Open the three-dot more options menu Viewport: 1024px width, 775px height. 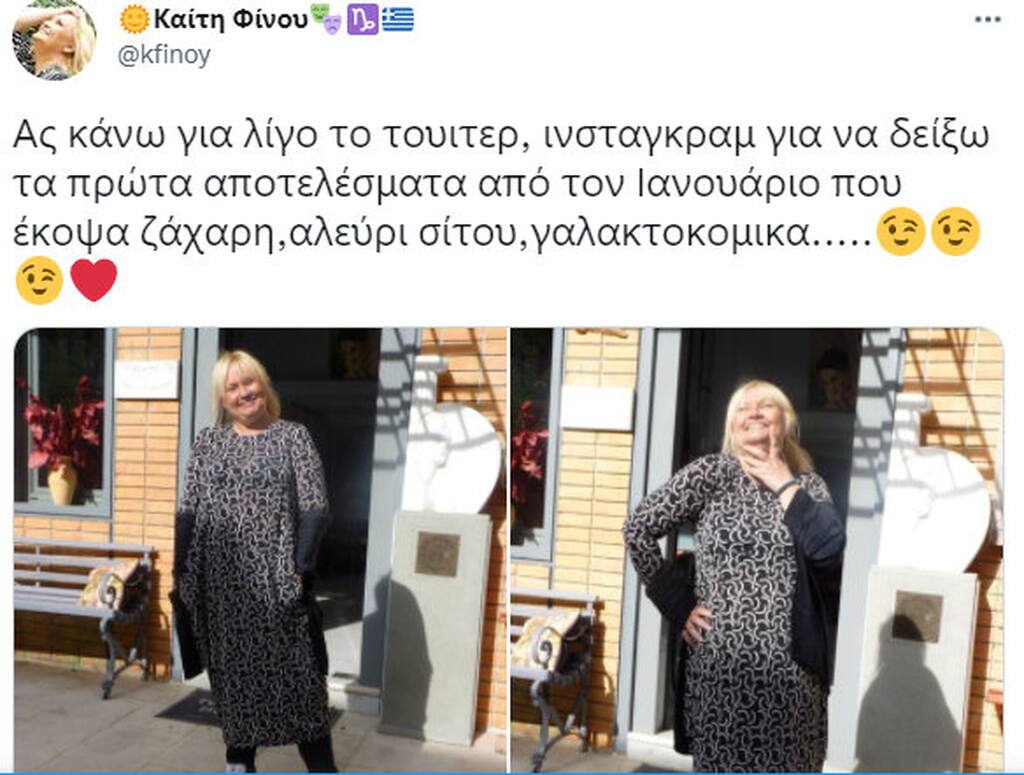click(987, 20)
